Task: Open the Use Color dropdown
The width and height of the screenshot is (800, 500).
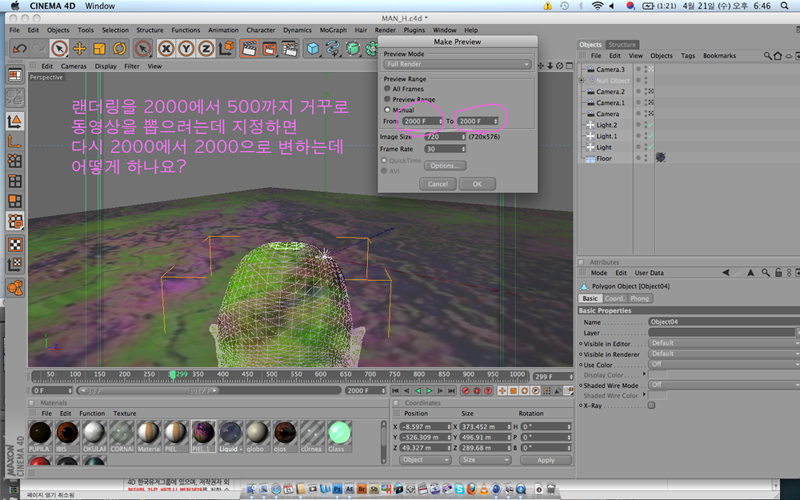Action: coord(724,364)
